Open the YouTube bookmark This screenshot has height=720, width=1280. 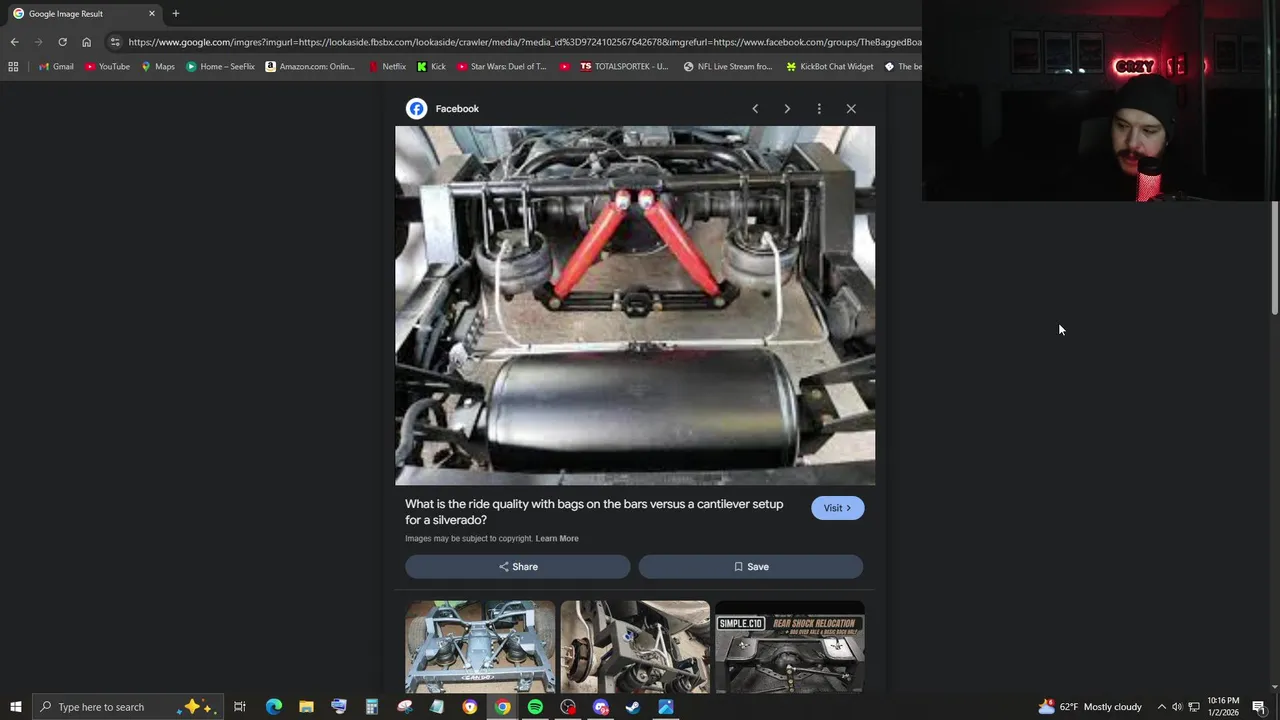click(107, 67)
